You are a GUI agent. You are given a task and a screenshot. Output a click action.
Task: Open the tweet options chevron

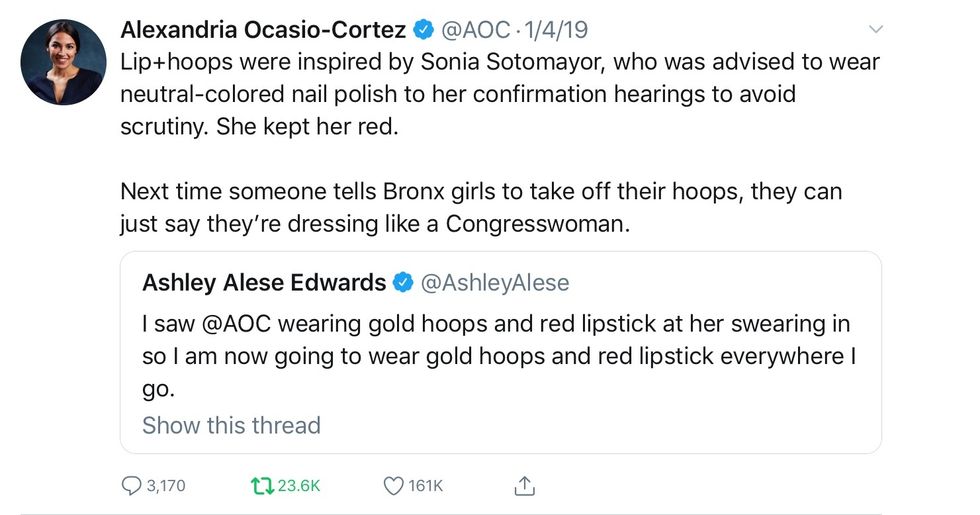click(x=877, y=29)
